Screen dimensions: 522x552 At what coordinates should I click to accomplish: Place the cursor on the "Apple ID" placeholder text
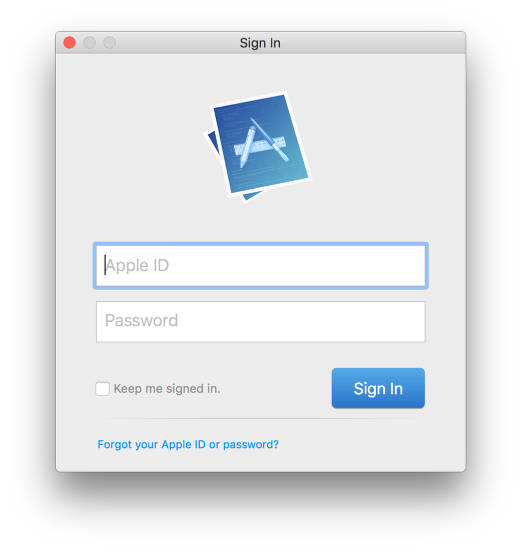[x=137, y=265]
